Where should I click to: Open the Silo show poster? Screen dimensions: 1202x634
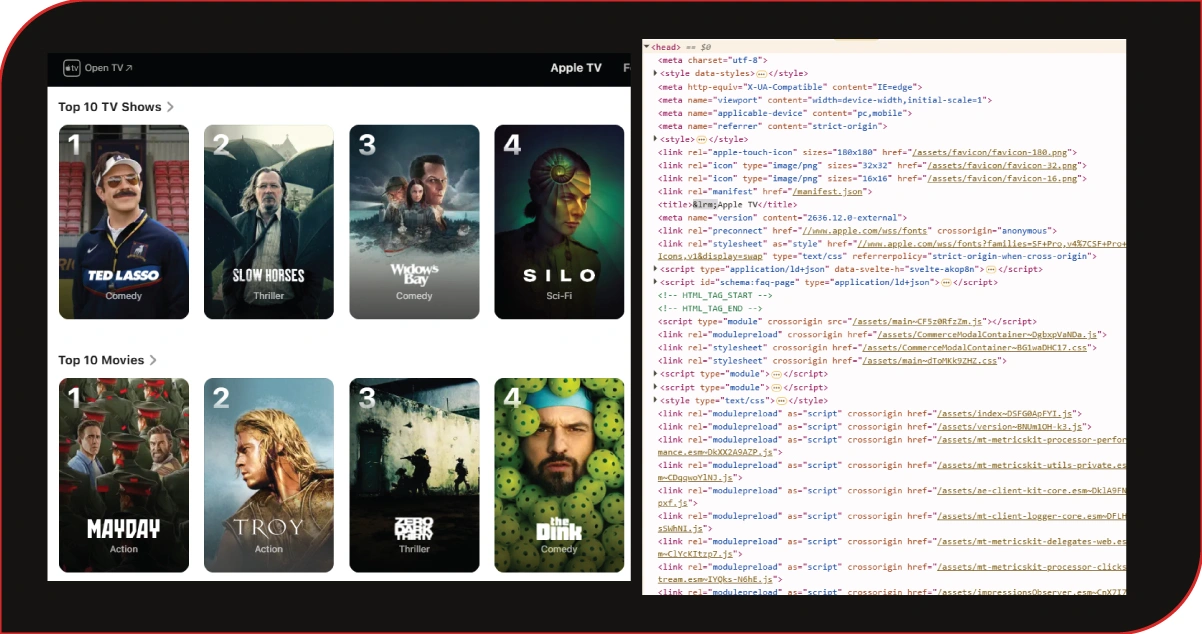pos(559,222)
